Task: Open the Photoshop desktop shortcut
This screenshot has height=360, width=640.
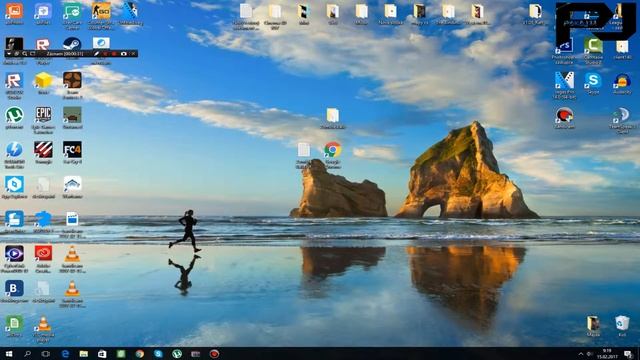Action: click(564, 46)
